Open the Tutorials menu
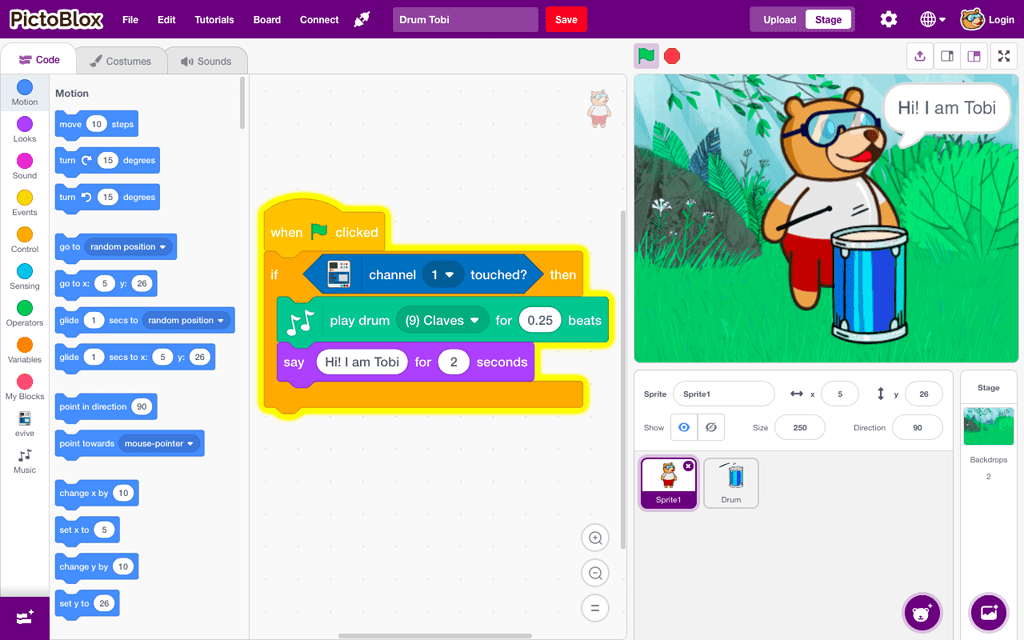 [x=214, y=20]
